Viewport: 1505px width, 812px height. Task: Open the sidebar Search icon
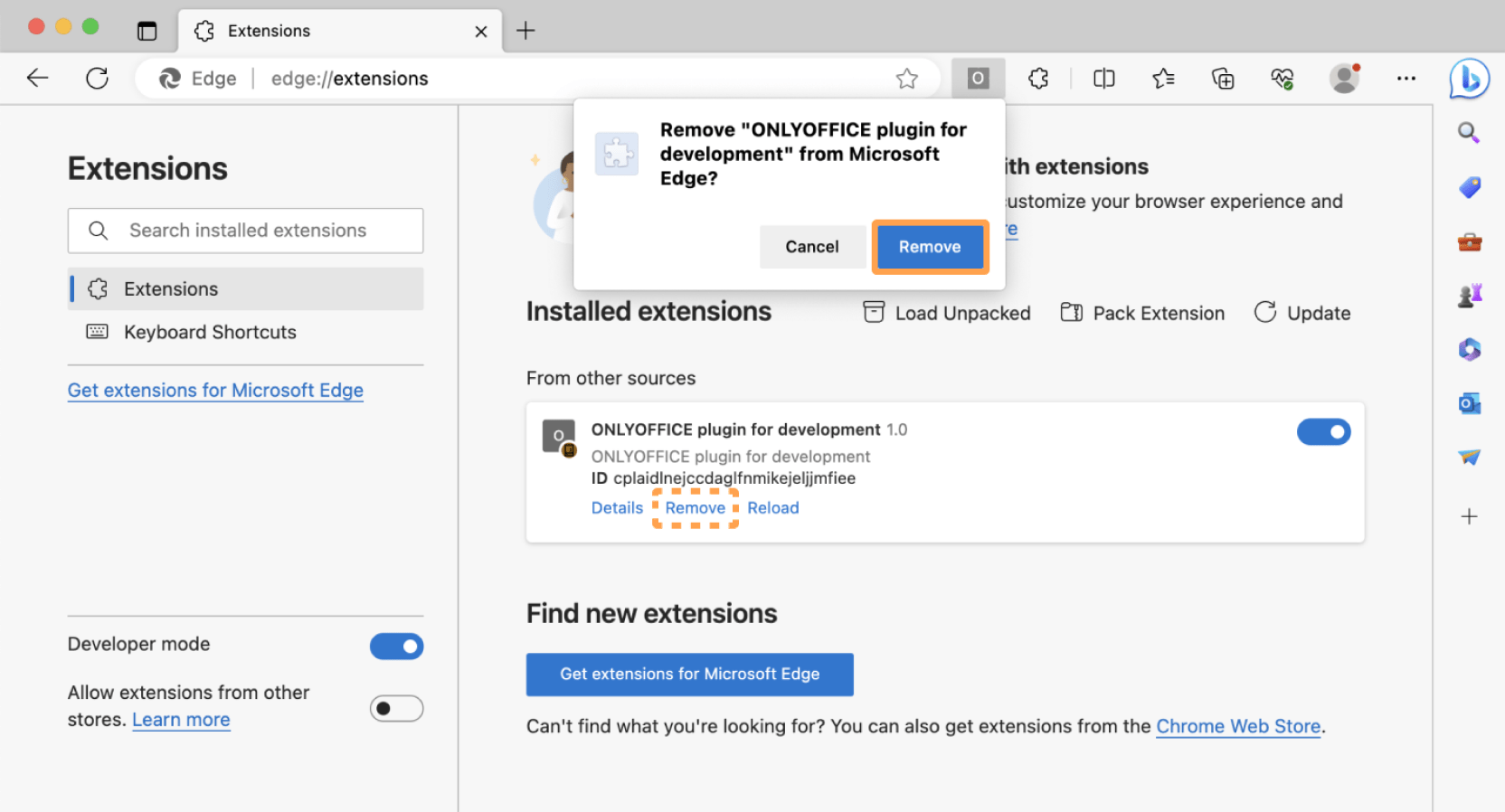tap(1469, 133)
